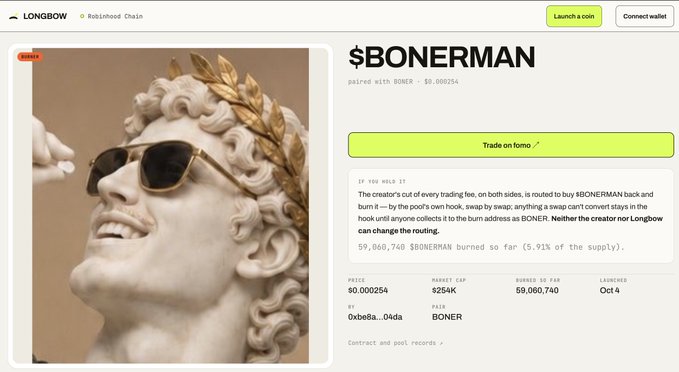Click the burned so far 59,060,740 stat
The image size is (679, 372).
coord(537,291)
